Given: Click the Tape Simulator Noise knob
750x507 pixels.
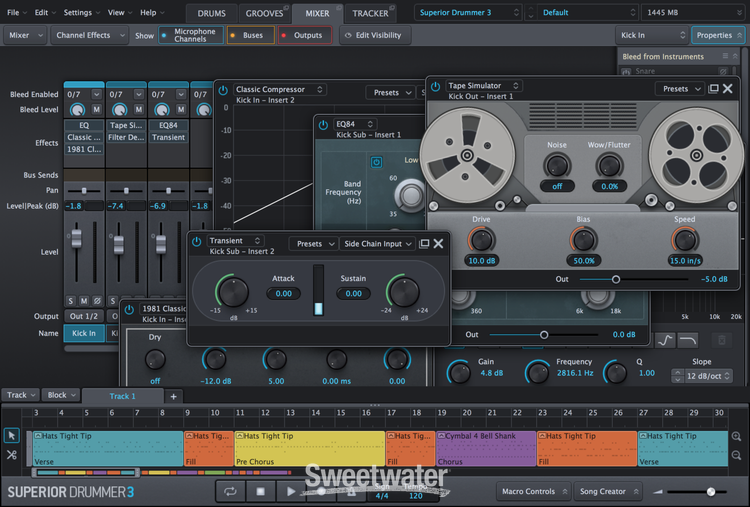Looking at the screenshot, I should pyautogui.click(x=557, y=166).
